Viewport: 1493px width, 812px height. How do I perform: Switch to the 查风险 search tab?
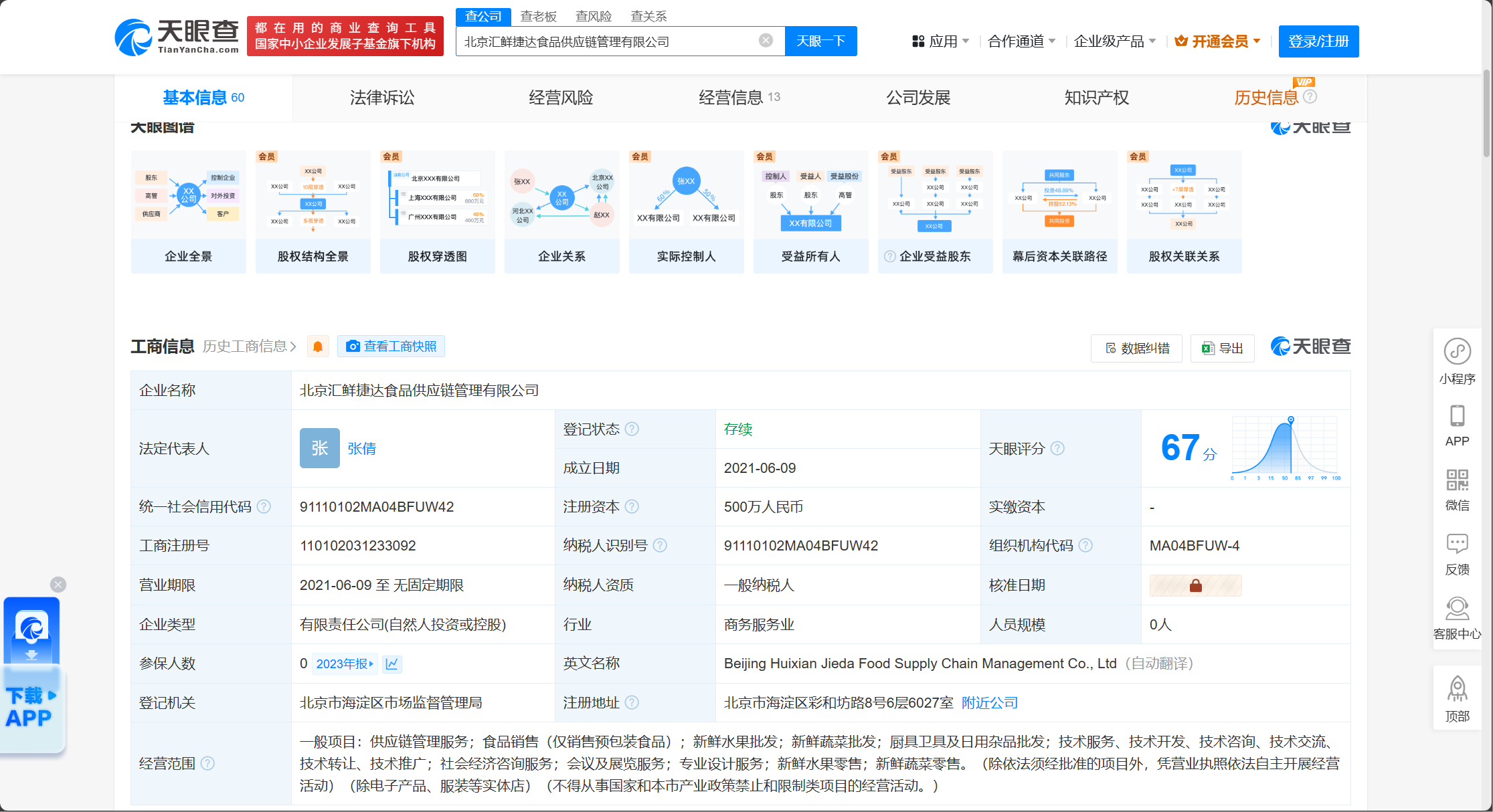point(594,16)
